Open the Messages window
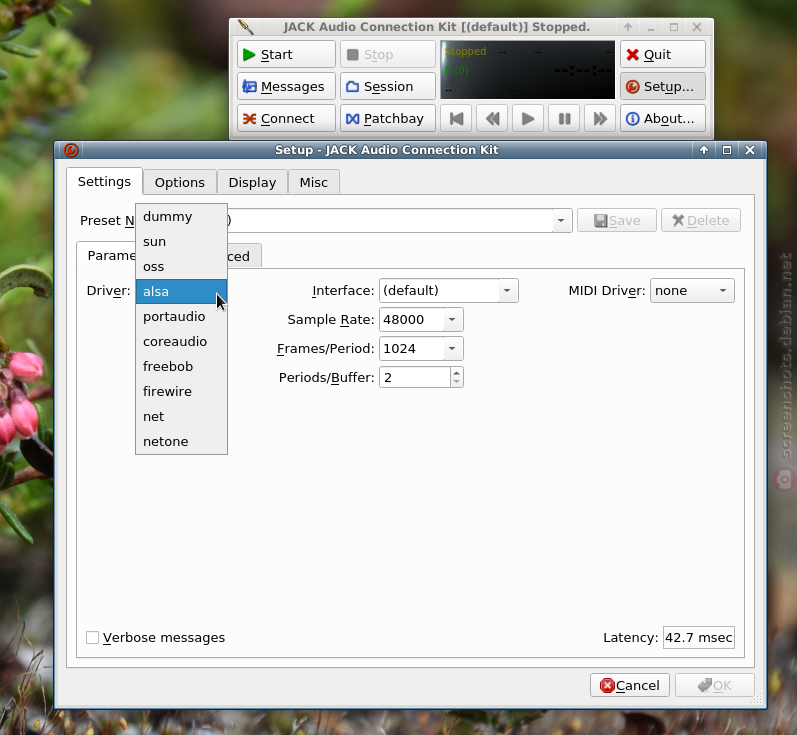 (x=286, y=86)
